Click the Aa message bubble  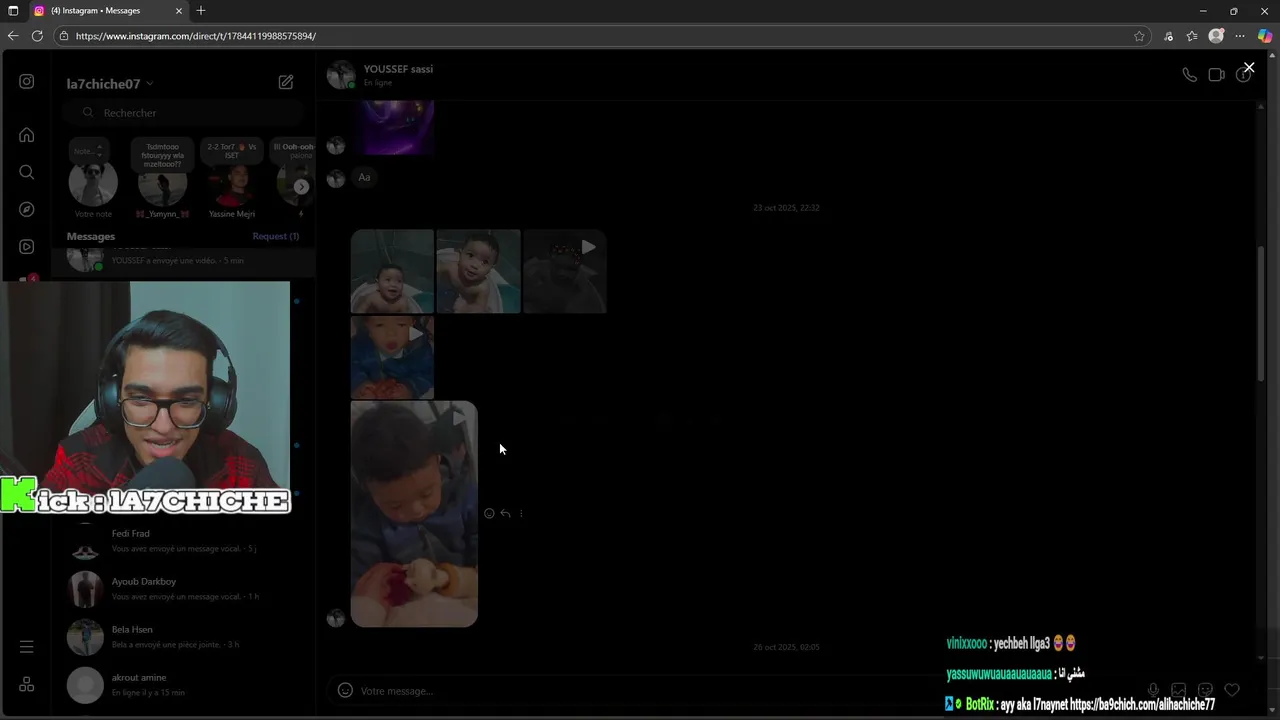[x=364, y=177]
